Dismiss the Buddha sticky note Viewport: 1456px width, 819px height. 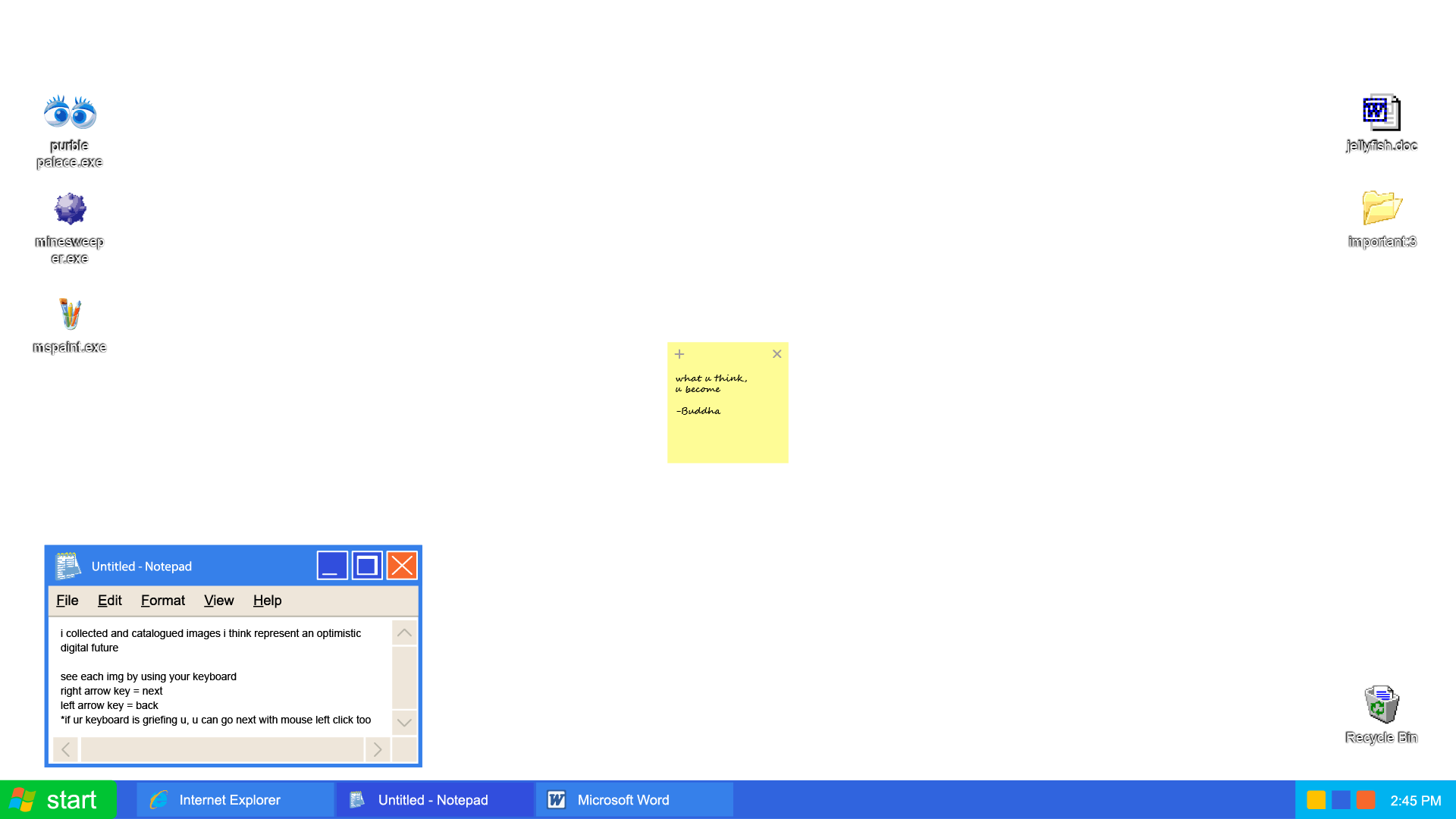click(777, 354)
